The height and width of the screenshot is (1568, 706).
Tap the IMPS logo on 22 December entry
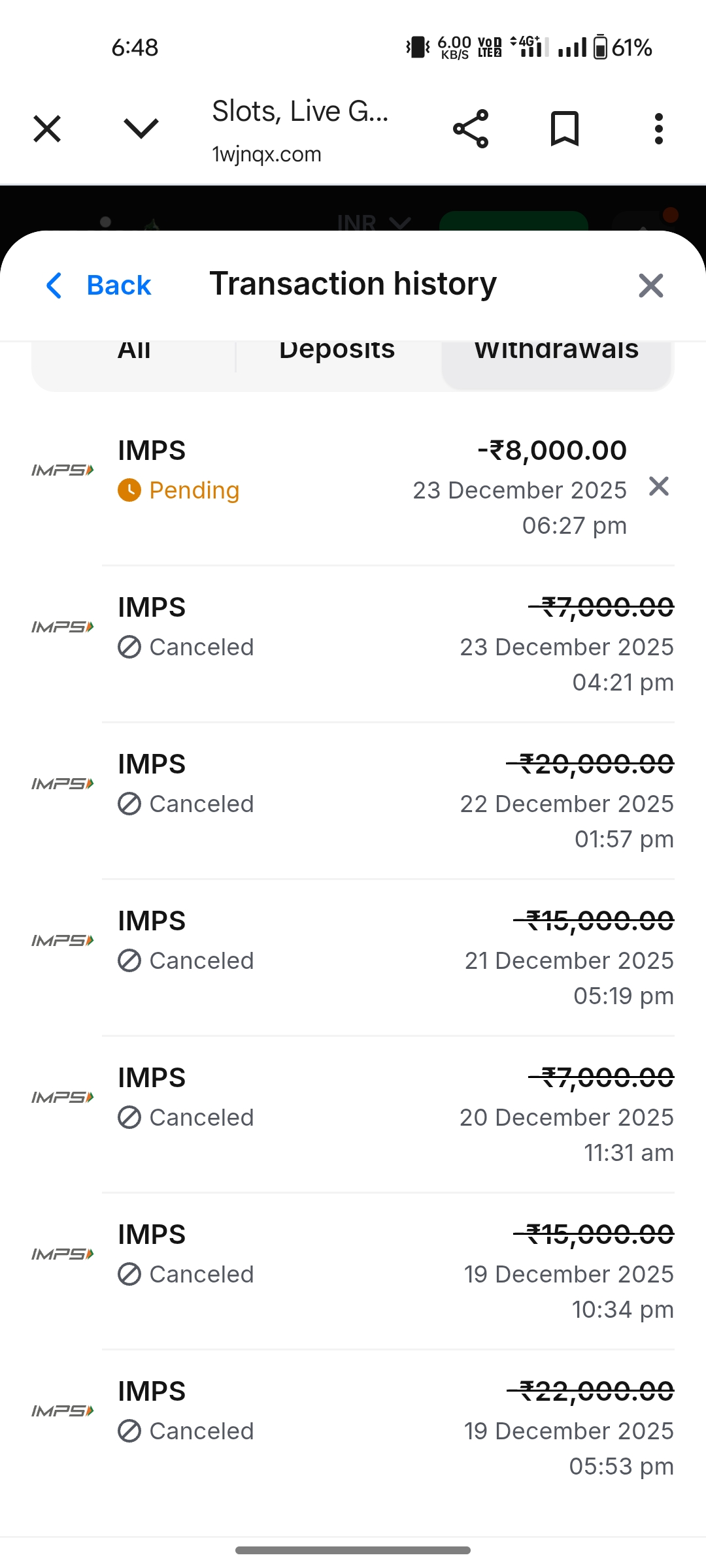tap(63, 783)
